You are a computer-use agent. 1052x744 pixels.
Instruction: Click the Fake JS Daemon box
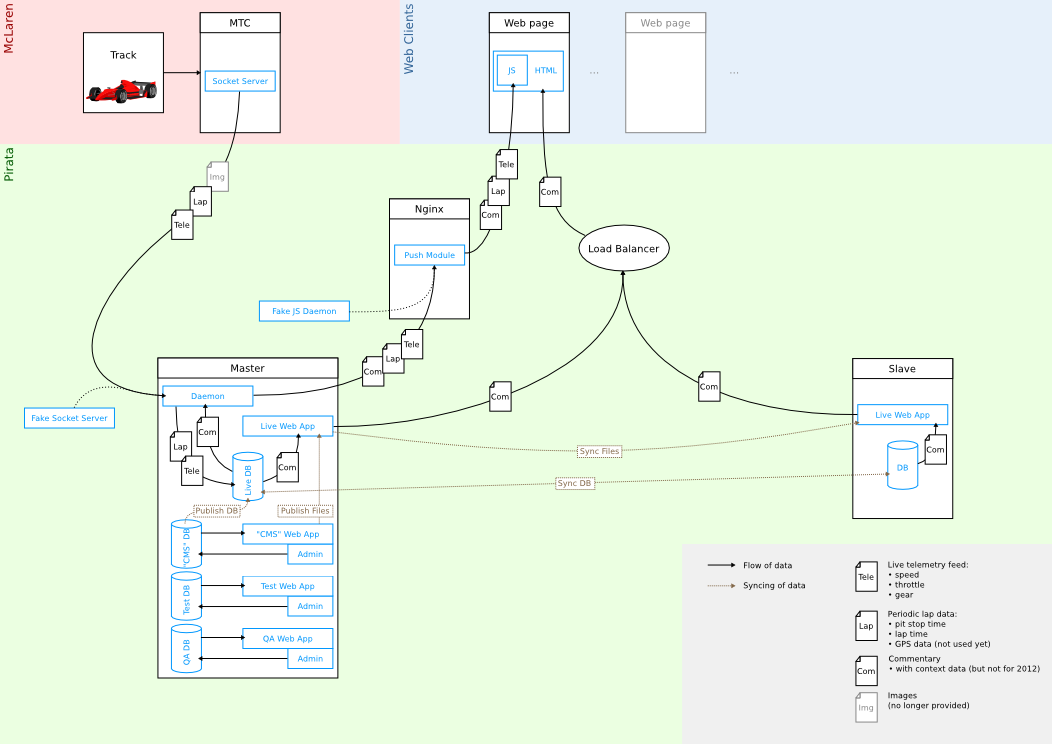tap(304, 311)
